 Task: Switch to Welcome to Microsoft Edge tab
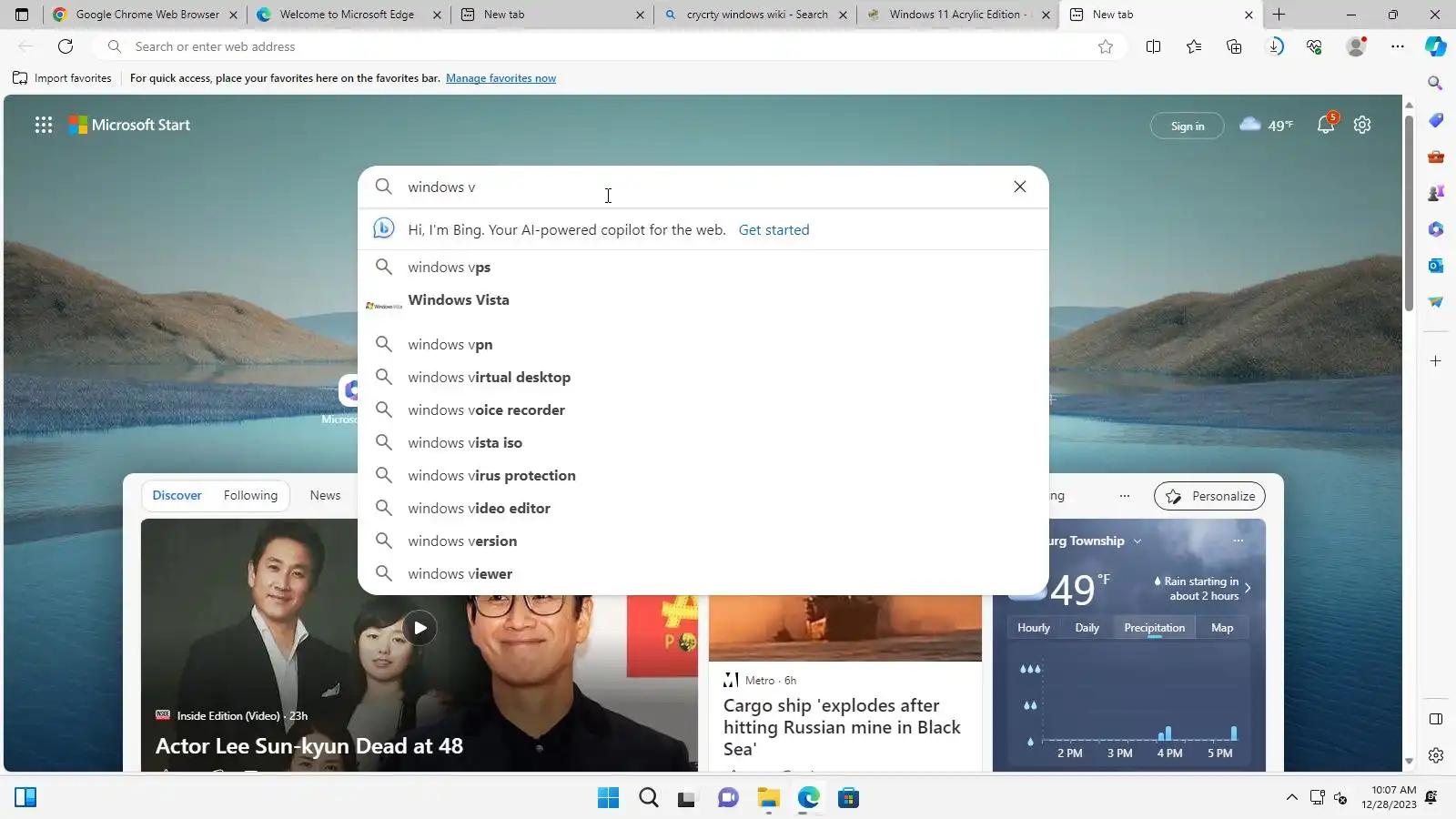(x=349, y=15)
